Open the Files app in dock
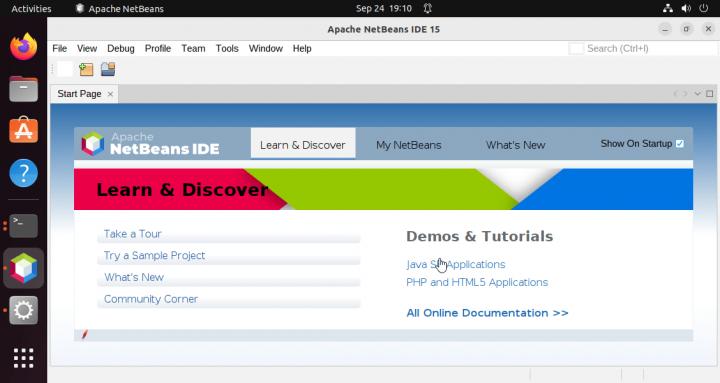This screenshot has width=720, height=383. (x=23, y=89)
